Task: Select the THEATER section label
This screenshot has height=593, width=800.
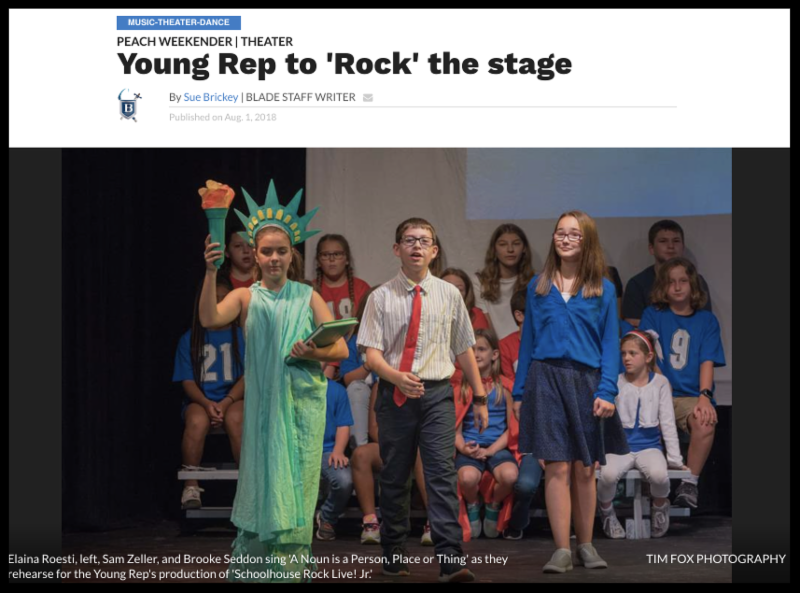Action: pyautogui.click(x=267, y=41)
